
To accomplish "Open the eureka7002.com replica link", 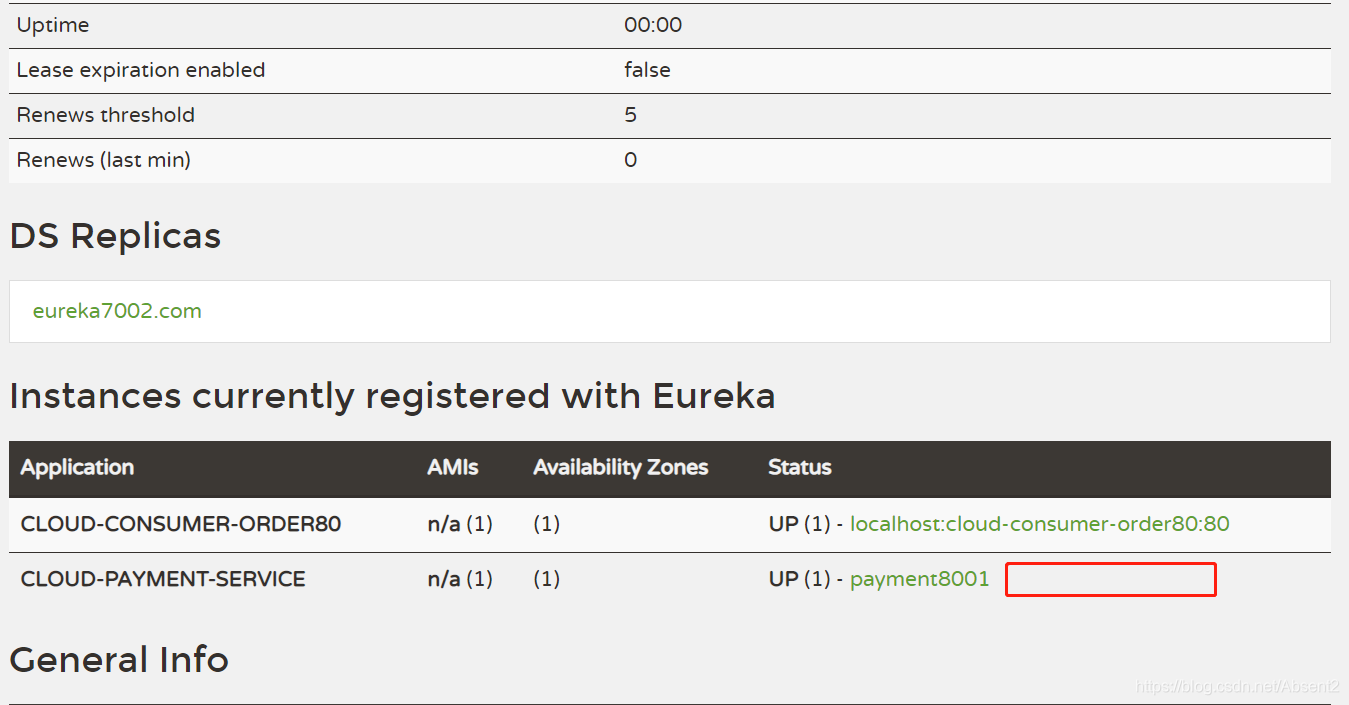I will pyautogui.click(x=117, y=311).
